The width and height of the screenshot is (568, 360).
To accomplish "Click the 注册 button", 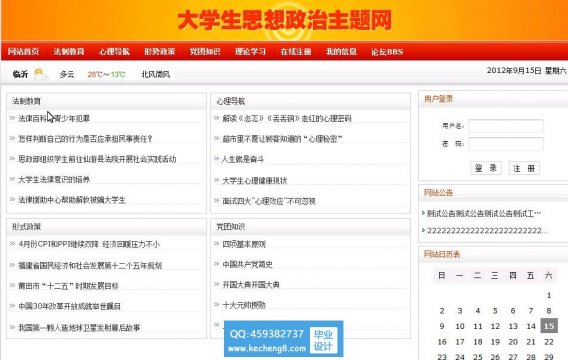I will pyautogui.click(x=524, y=168).
